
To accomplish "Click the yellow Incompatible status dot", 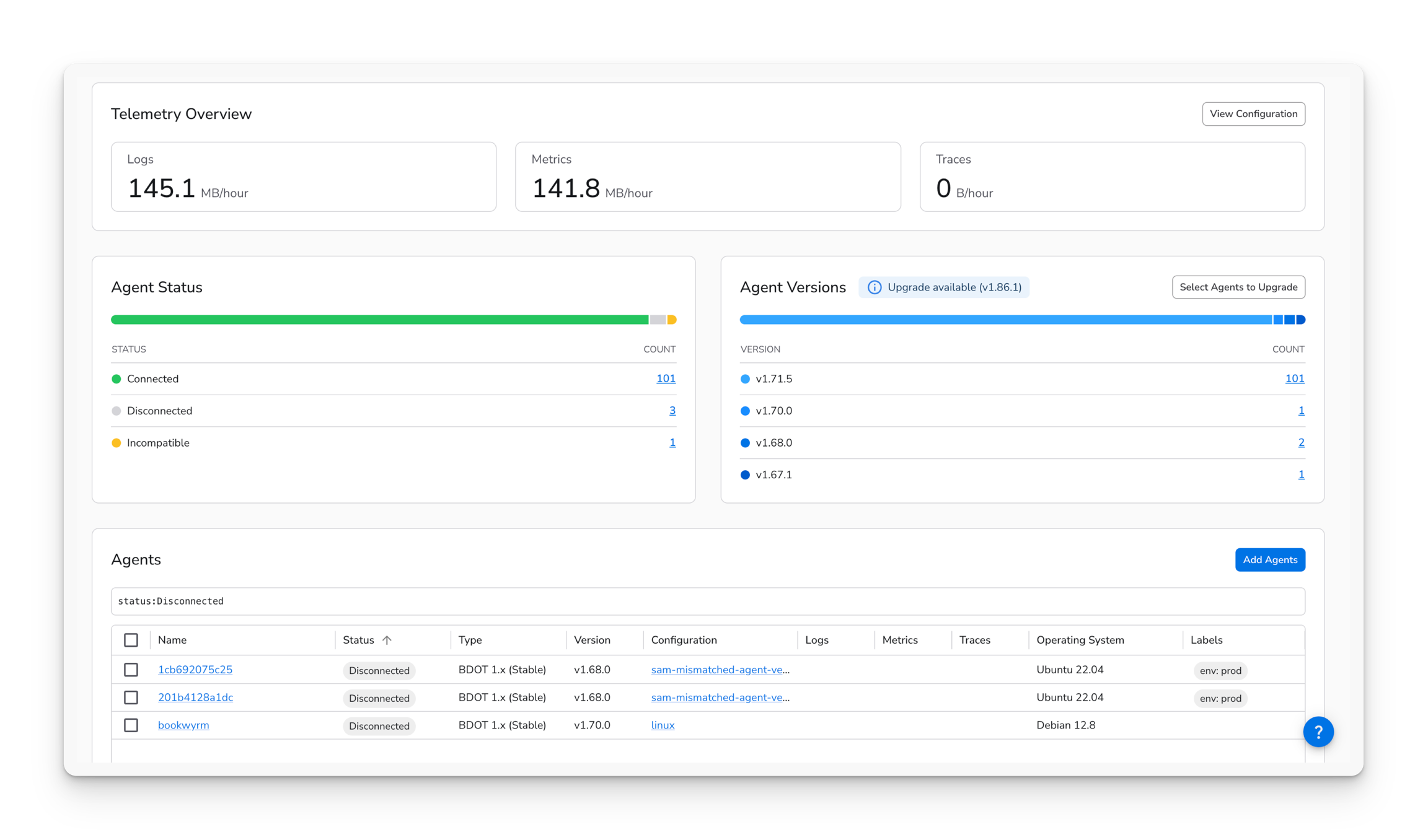I will tap(116, 443).
